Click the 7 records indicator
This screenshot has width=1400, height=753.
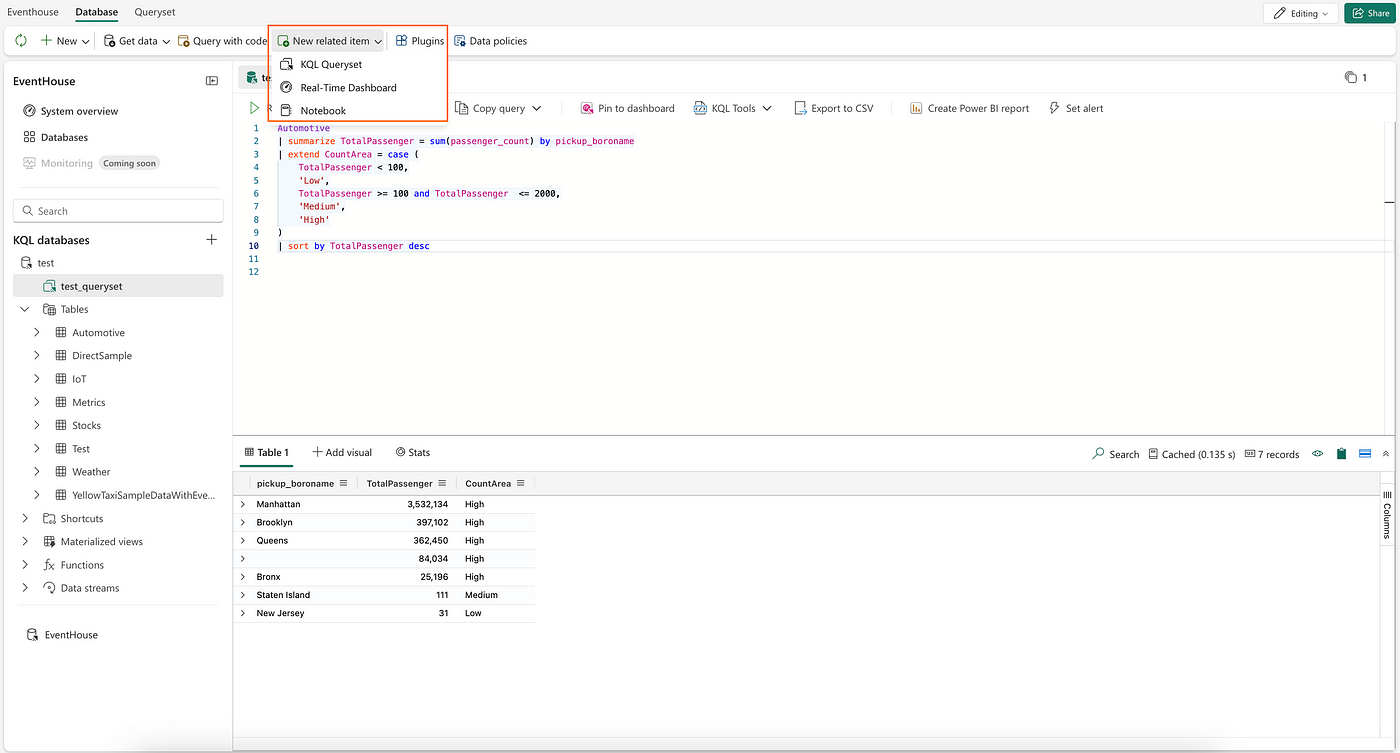(x=1272, y=454)
